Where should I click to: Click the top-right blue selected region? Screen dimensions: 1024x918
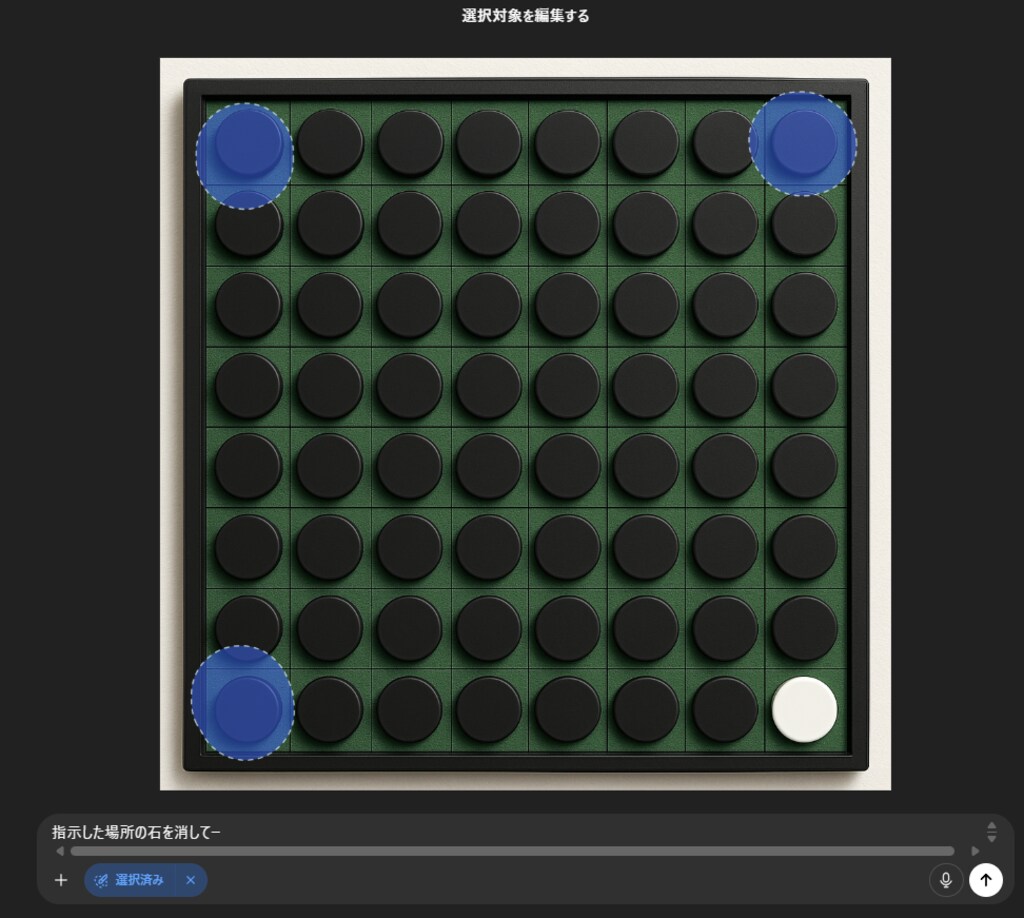click(x=802, y=143)
